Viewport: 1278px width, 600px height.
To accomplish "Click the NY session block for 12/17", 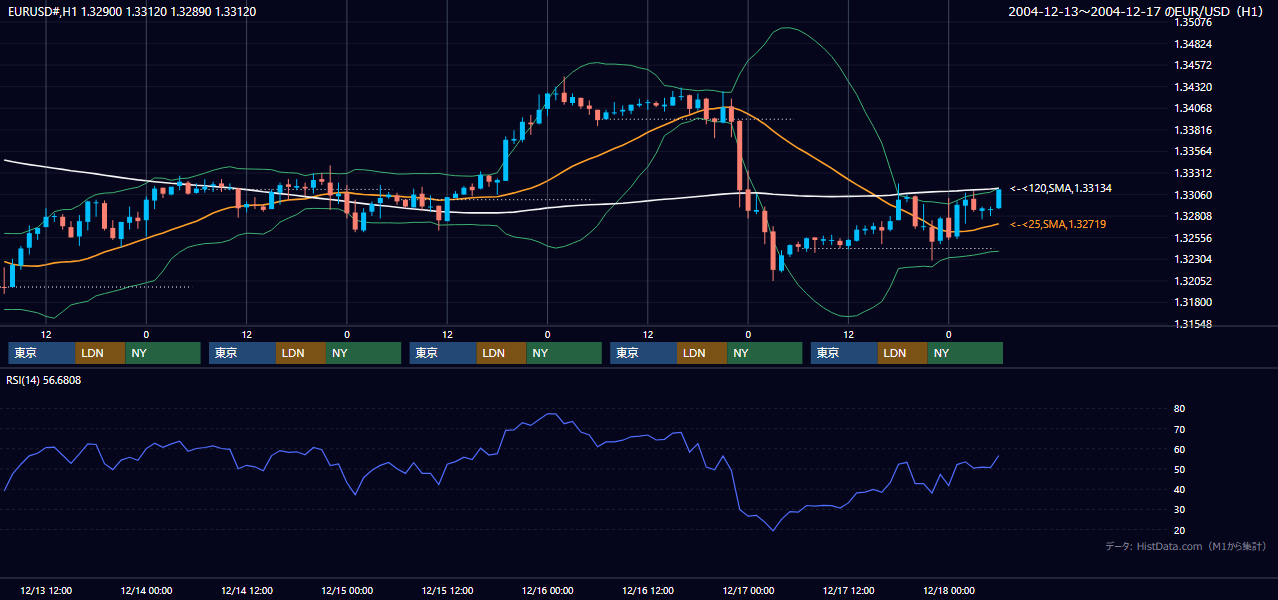I will point(965,353).
